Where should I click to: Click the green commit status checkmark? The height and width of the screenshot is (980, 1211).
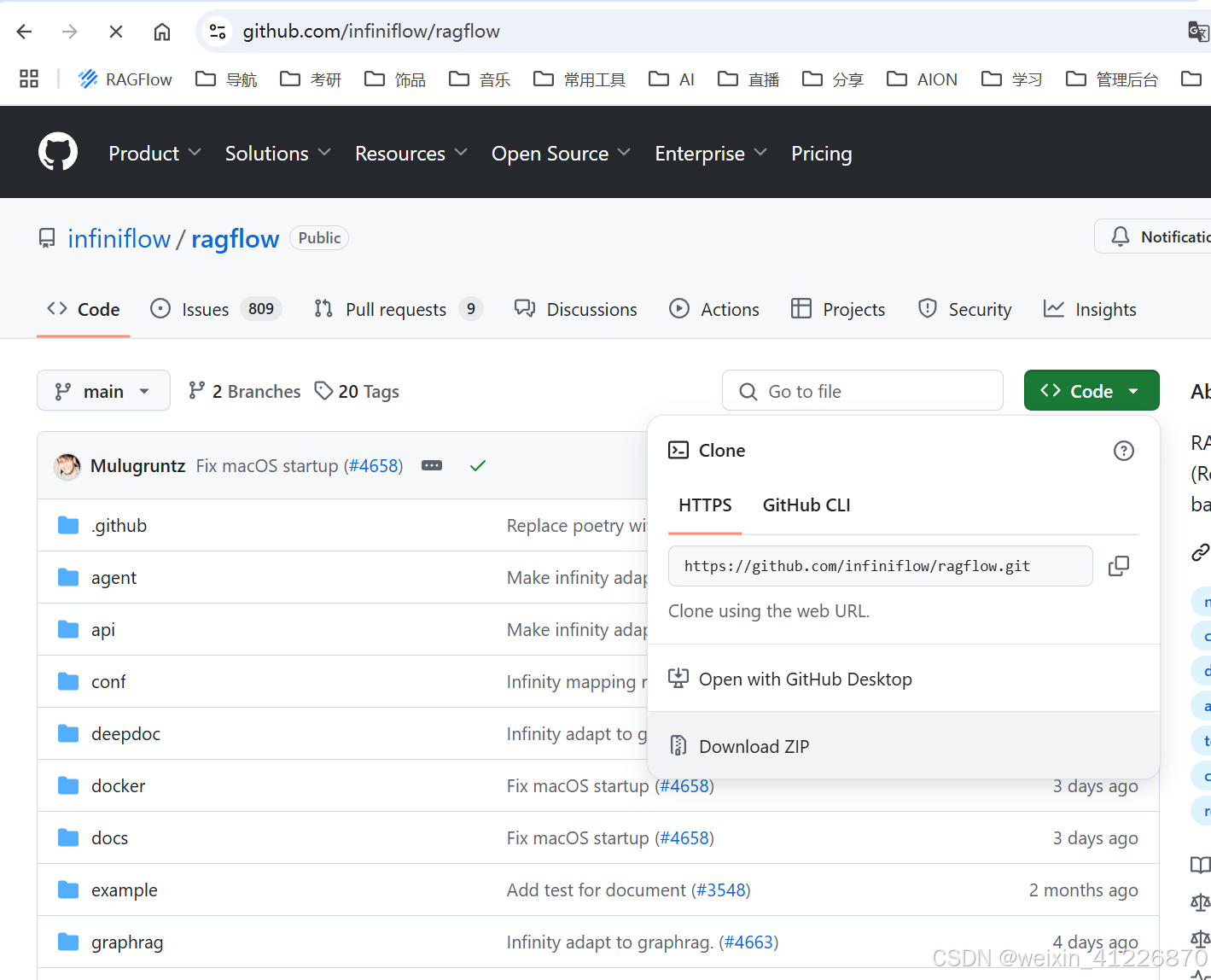pyautogui.click(x=478, y=465)
